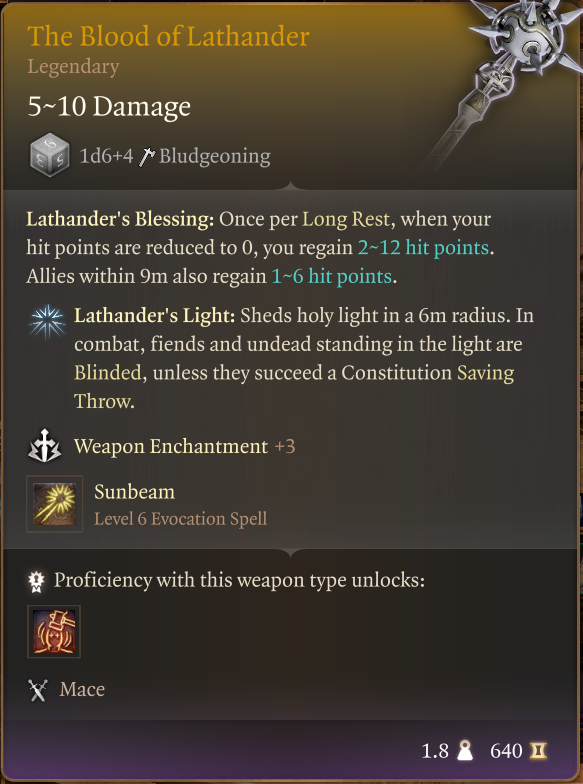Click the d6 damage dice icon
The image size is (583, 784).
(50, 155)
